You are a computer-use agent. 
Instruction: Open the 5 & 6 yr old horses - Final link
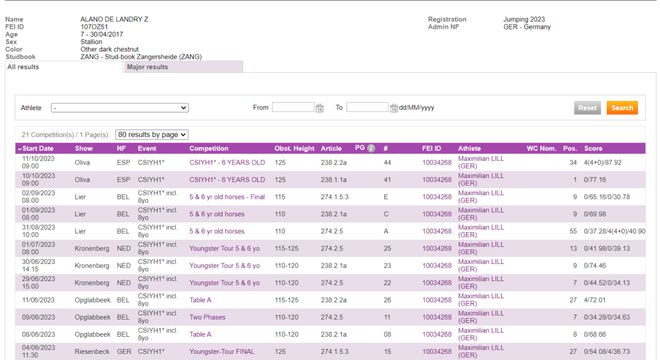point(227,197)
